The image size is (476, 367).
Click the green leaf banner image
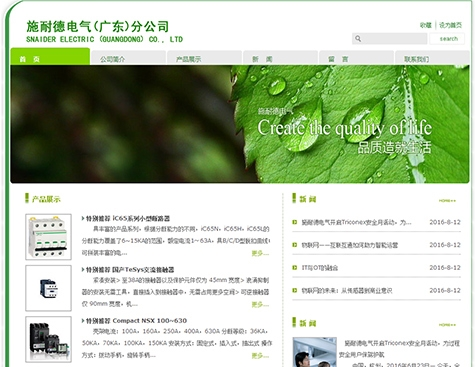tap(240, 124)
